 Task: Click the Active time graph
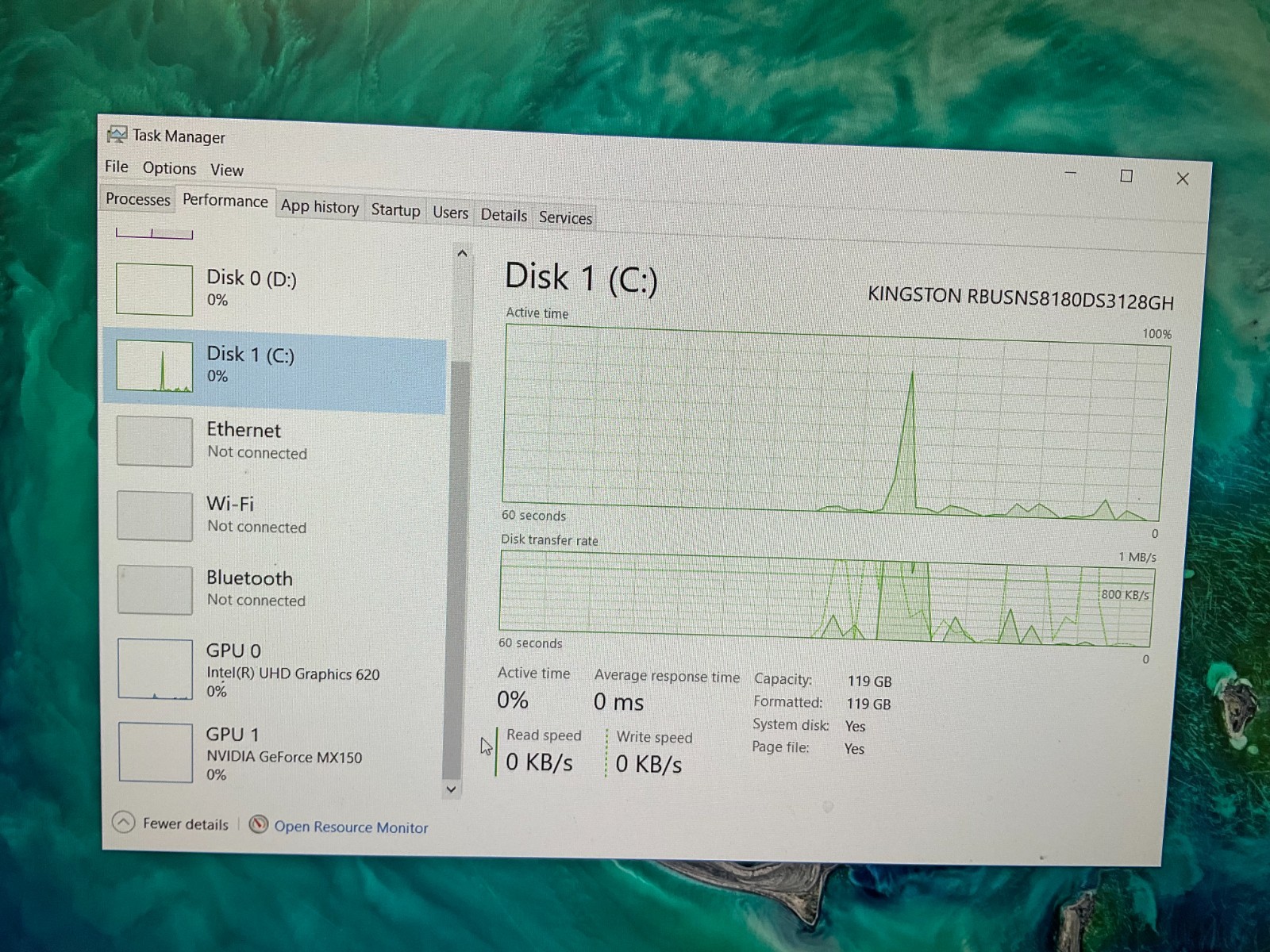(835, 423)
